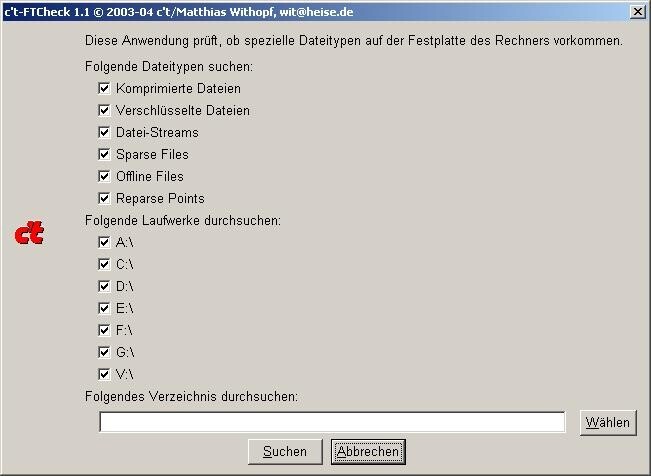Cancel with the Abbrechen button
The image size is (651, 476).
(368, 451)
